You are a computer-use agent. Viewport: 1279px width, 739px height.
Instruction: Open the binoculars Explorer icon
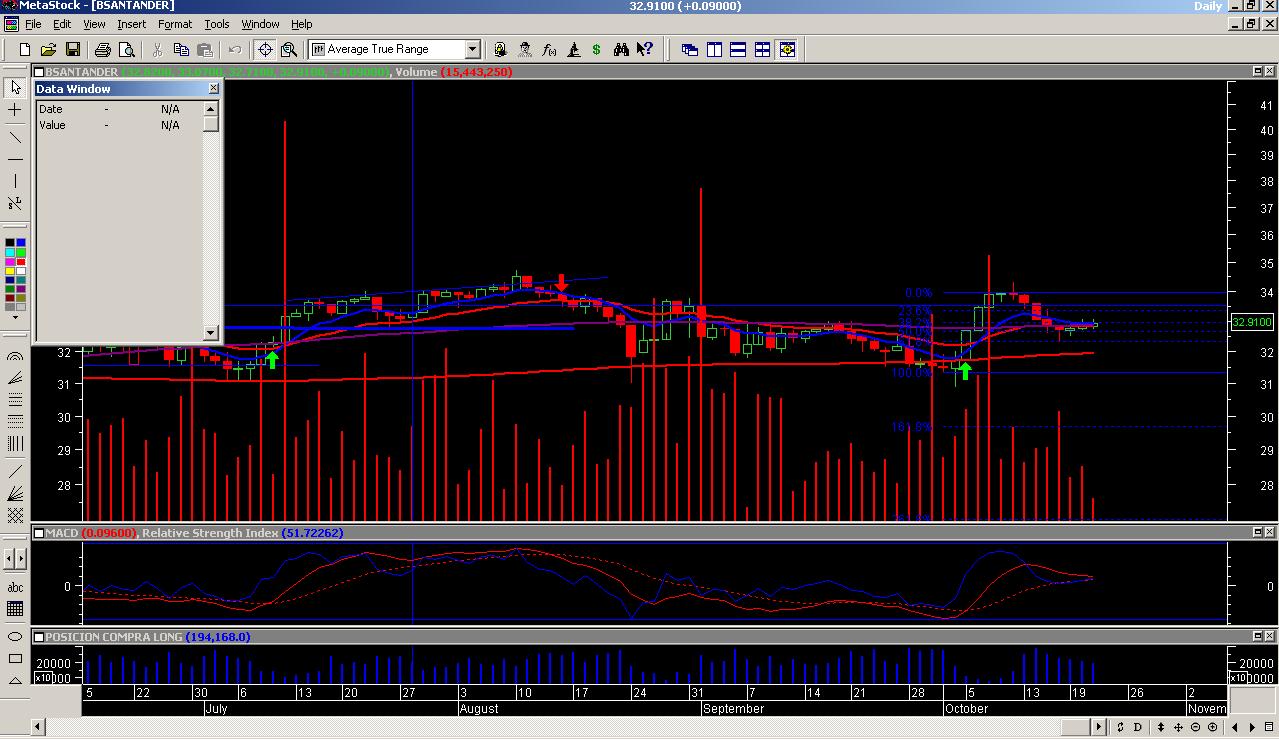tap(621, 49)
